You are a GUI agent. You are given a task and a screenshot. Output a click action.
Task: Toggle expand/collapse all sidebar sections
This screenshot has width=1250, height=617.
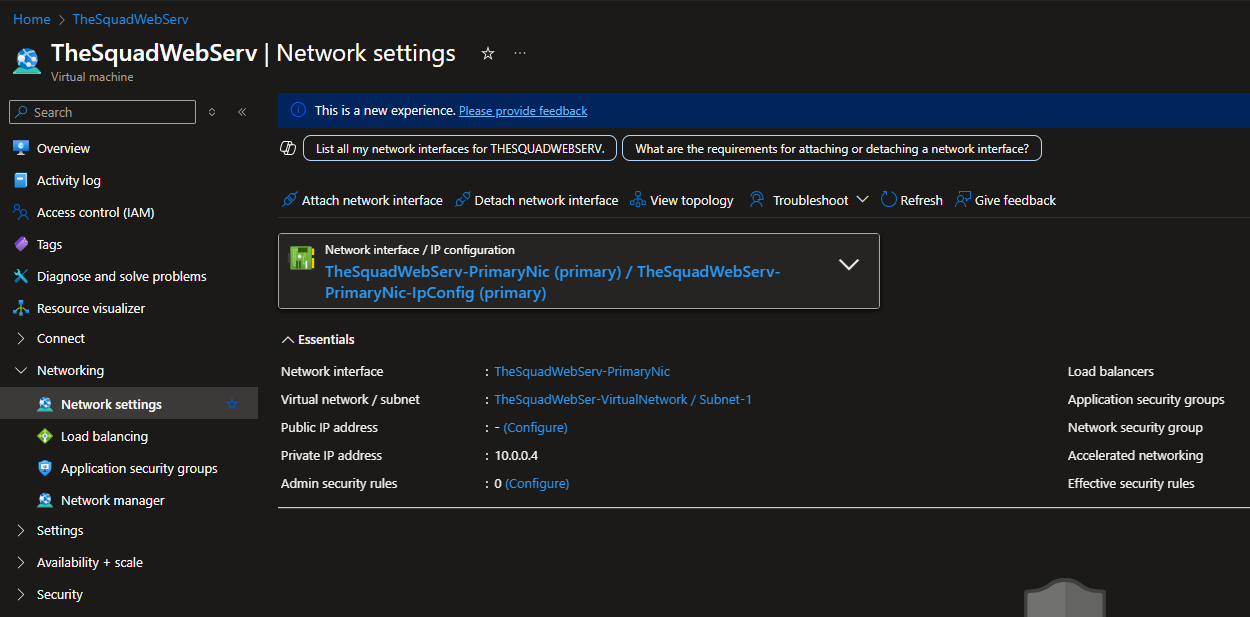[212, 112]
